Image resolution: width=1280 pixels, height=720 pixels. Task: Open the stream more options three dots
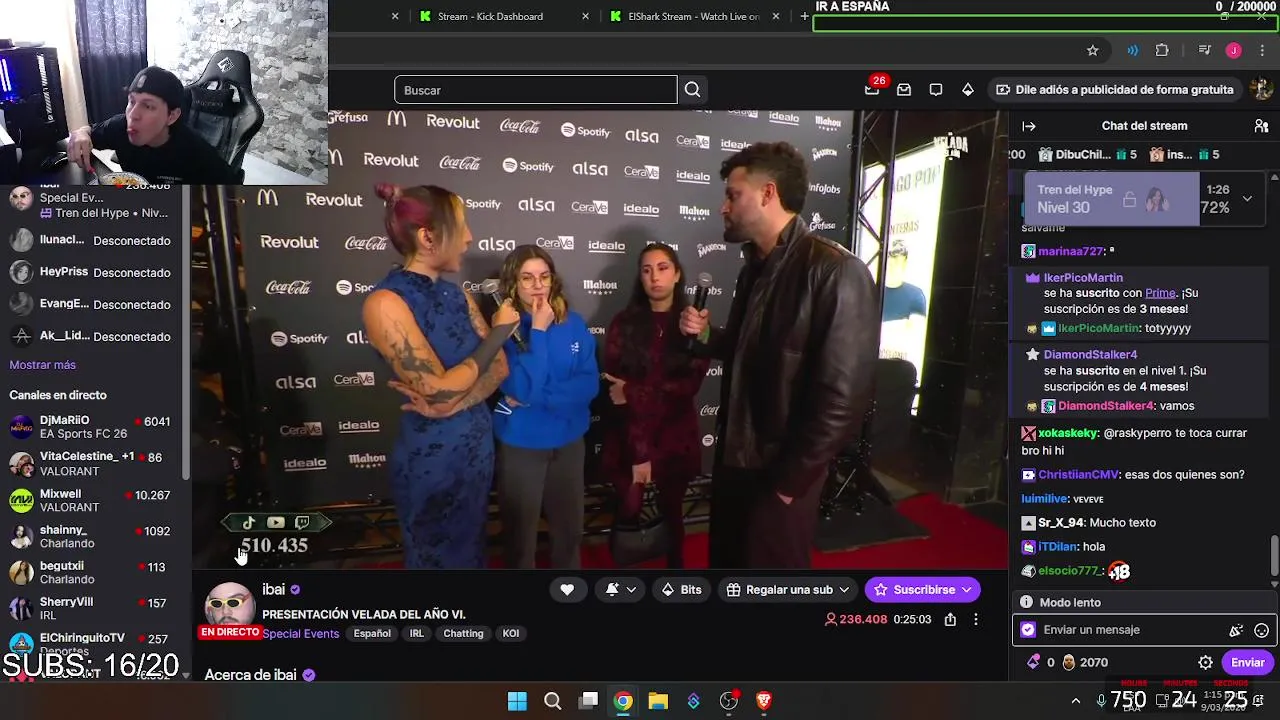976,619
